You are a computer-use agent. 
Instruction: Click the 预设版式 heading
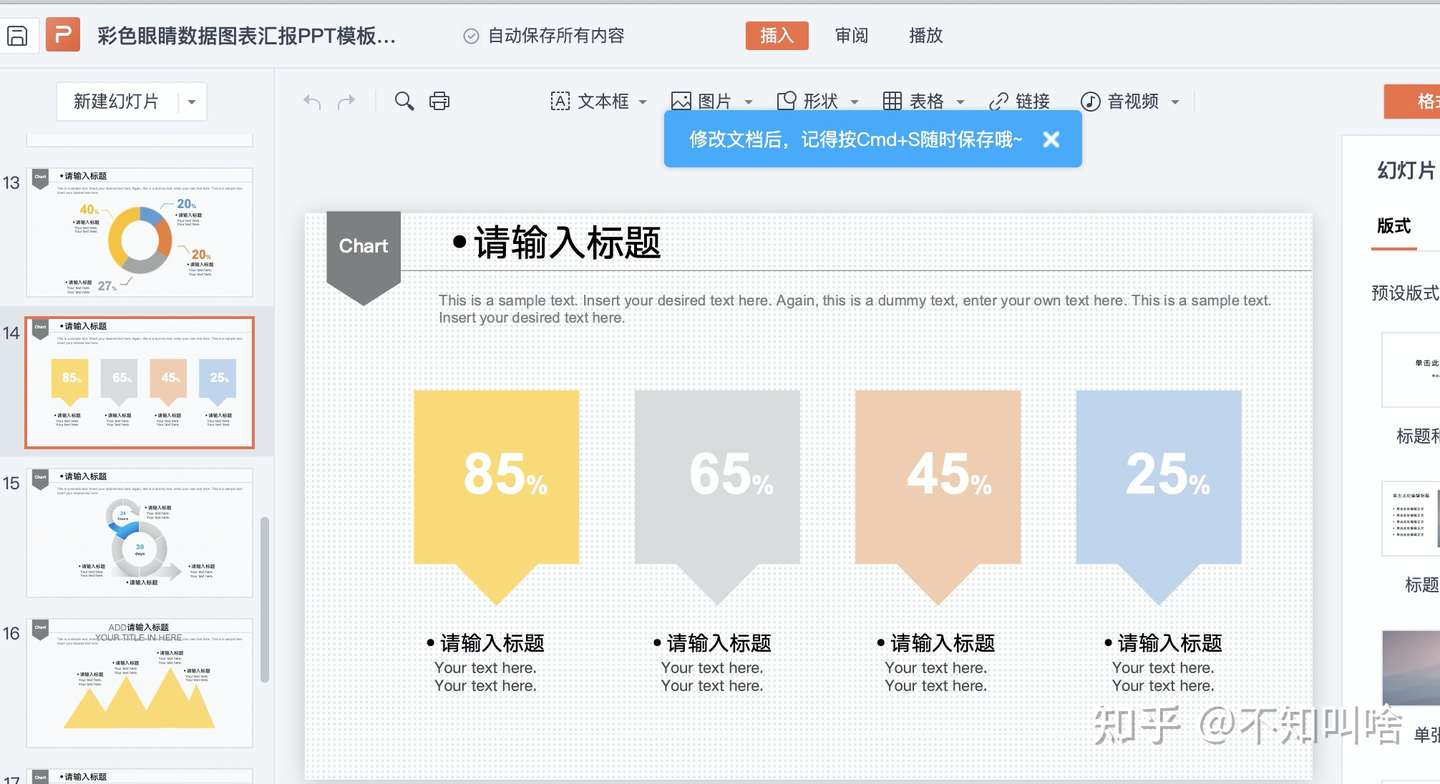[1405, 293]
